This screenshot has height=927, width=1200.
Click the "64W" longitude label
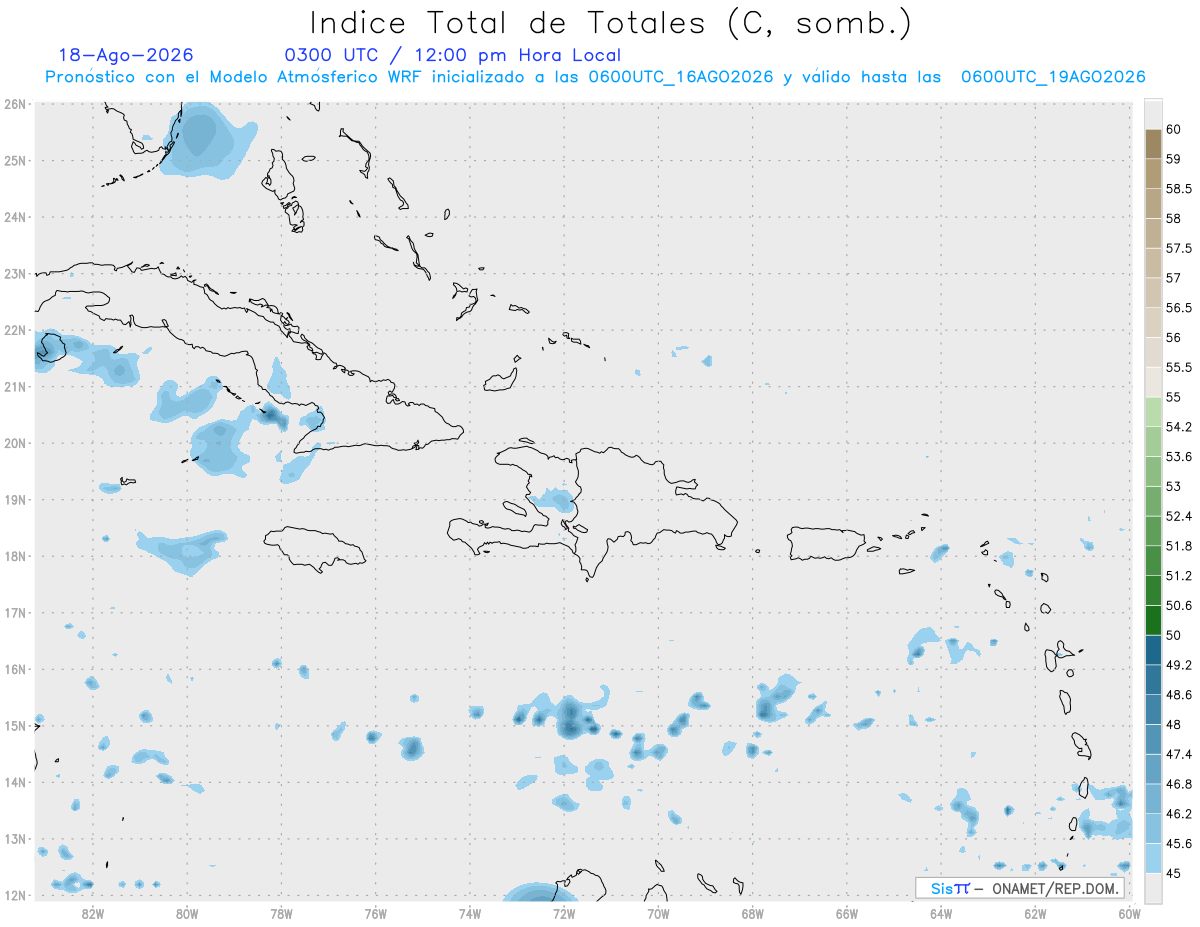(941, 913)
